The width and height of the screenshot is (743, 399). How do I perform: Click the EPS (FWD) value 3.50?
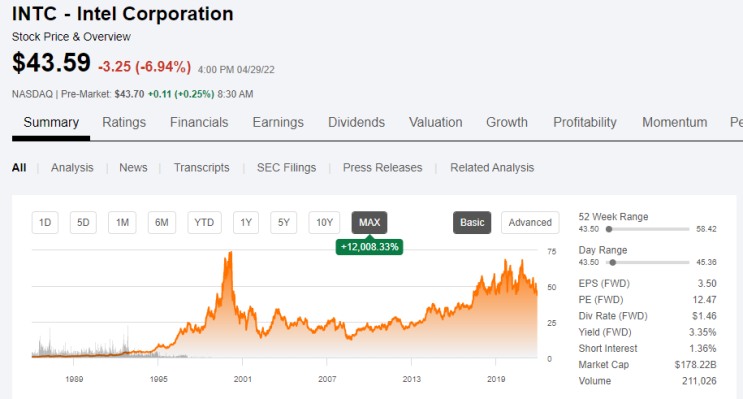click(707, 283)
